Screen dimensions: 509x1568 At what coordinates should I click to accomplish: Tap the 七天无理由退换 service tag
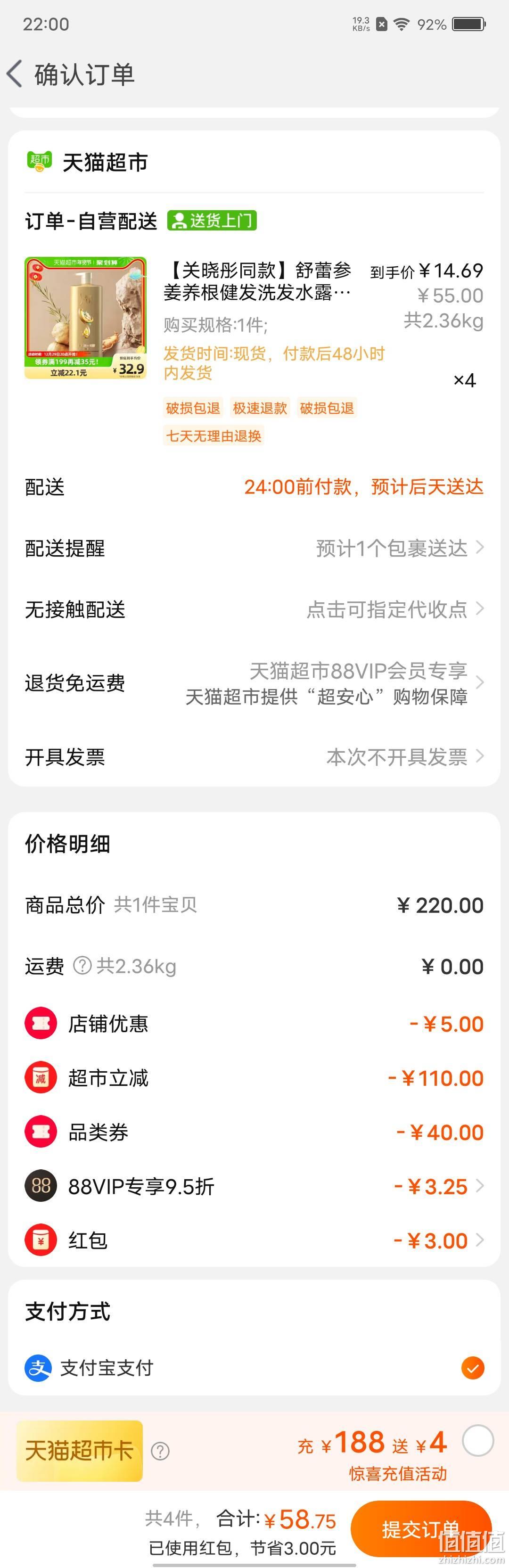click(x=213, y=436)
